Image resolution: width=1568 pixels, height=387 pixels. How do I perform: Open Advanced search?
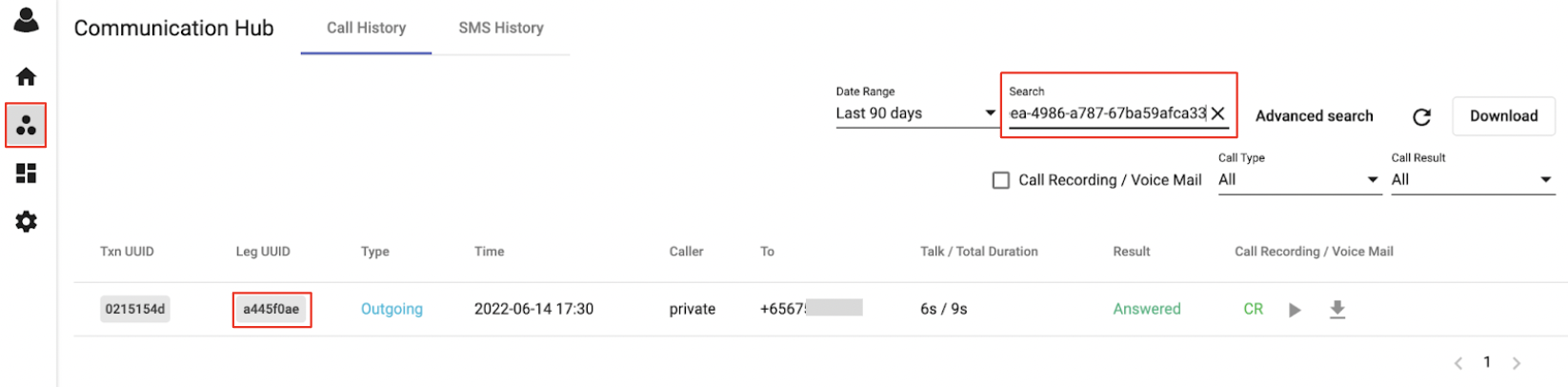(x=1315, y=116)
